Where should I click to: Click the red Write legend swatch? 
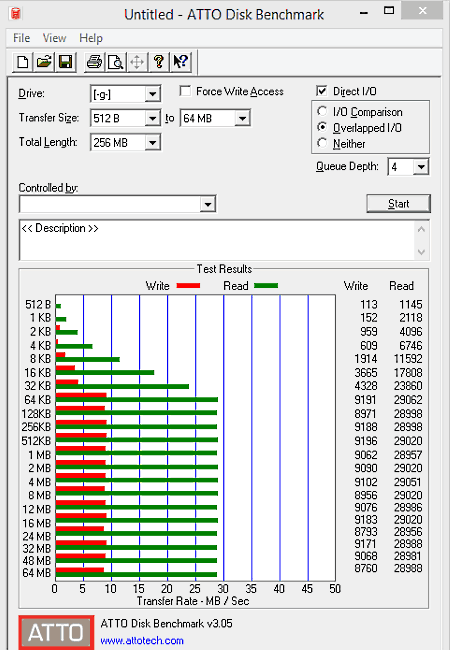[x=188, y=286]
